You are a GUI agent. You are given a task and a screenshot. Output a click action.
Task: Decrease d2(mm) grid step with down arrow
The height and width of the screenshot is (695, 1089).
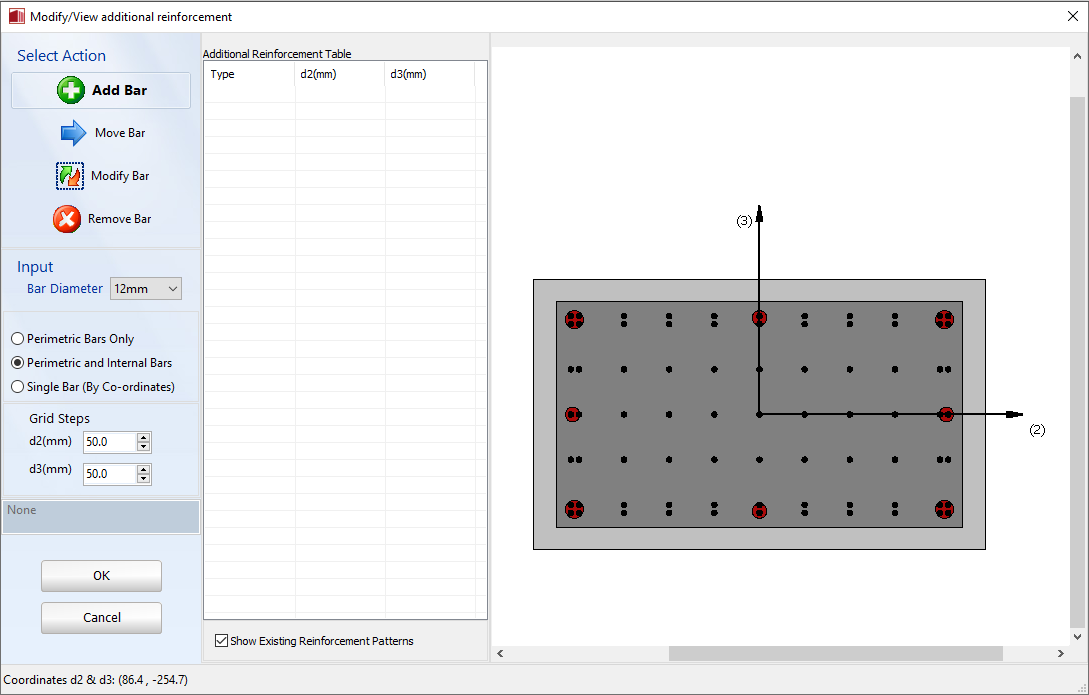[x=143, y=446]
